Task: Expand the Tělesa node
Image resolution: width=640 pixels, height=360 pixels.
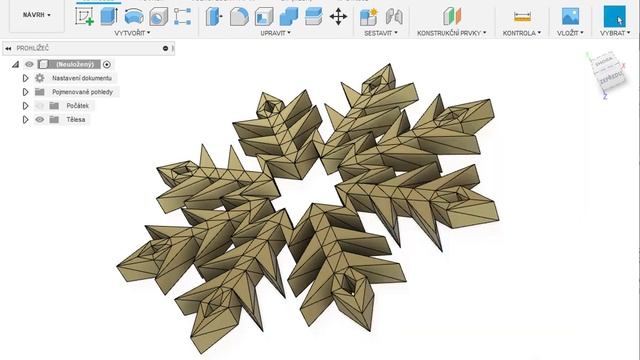Action: [x=25, y=120]
